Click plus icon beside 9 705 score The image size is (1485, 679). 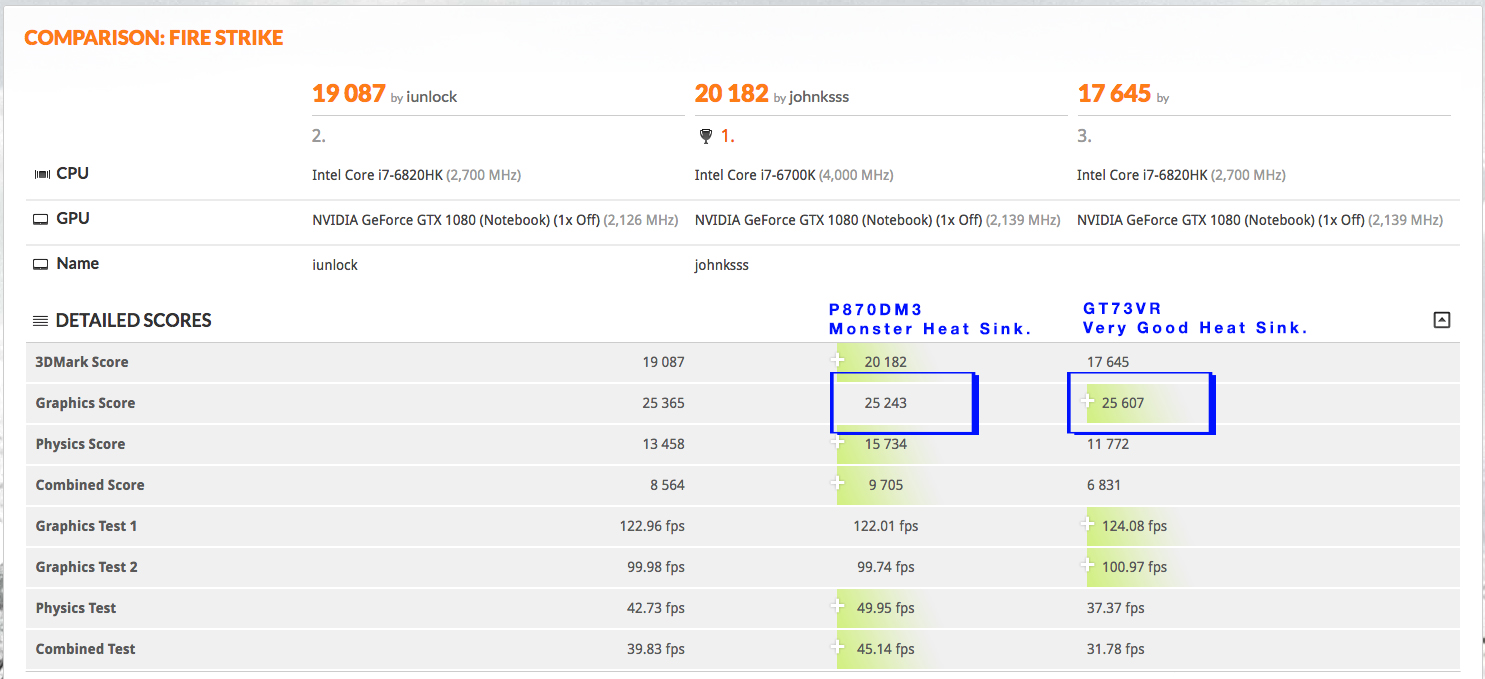[837, 484]
